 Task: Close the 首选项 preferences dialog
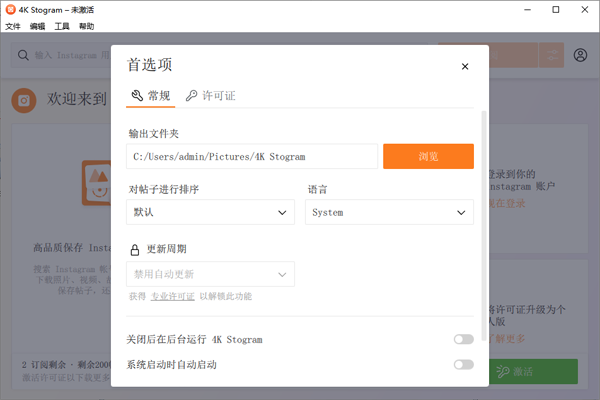click(465, 67)
